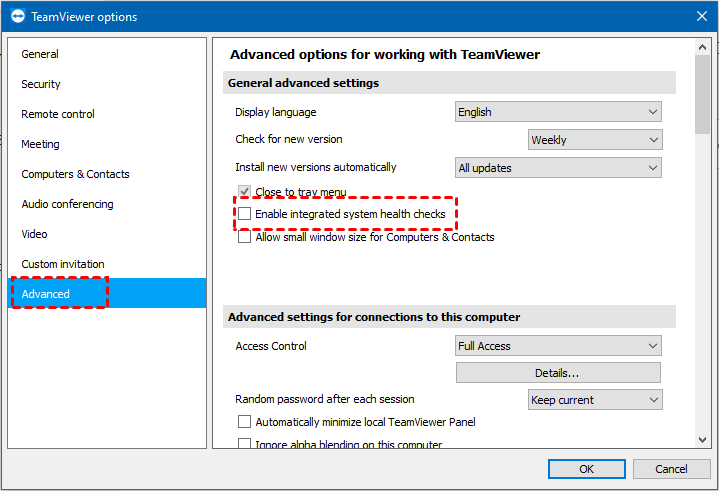Expand the Check for new version dropdown
The image size is (719, 491).
pos(594,140)
